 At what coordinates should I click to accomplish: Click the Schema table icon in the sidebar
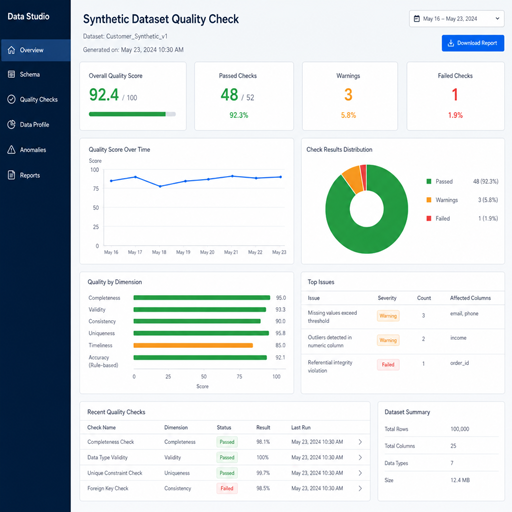(x=11, y=74)
